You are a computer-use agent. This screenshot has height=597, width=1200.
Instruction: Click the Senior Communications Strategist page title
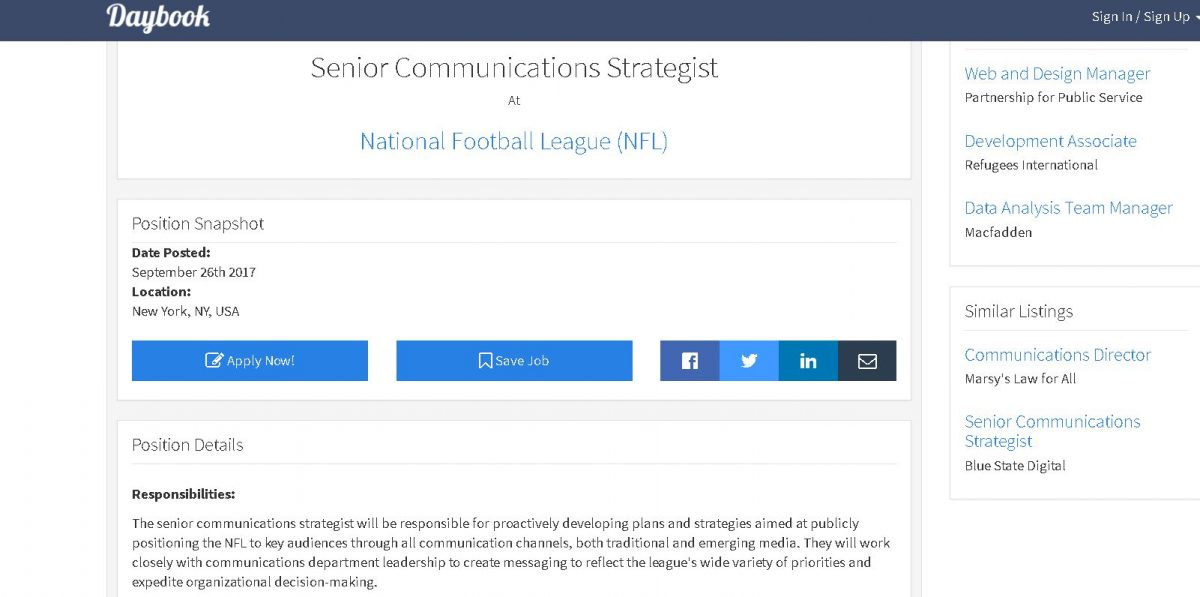click(x=514, y=68)
